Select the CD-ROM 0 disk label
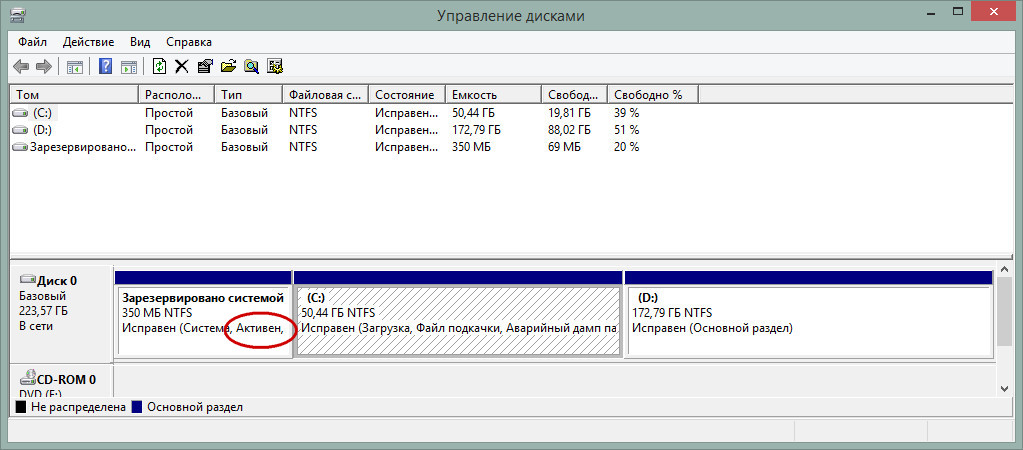The width and height of the screenshot is (1023, 450). (x=58, y=379)
